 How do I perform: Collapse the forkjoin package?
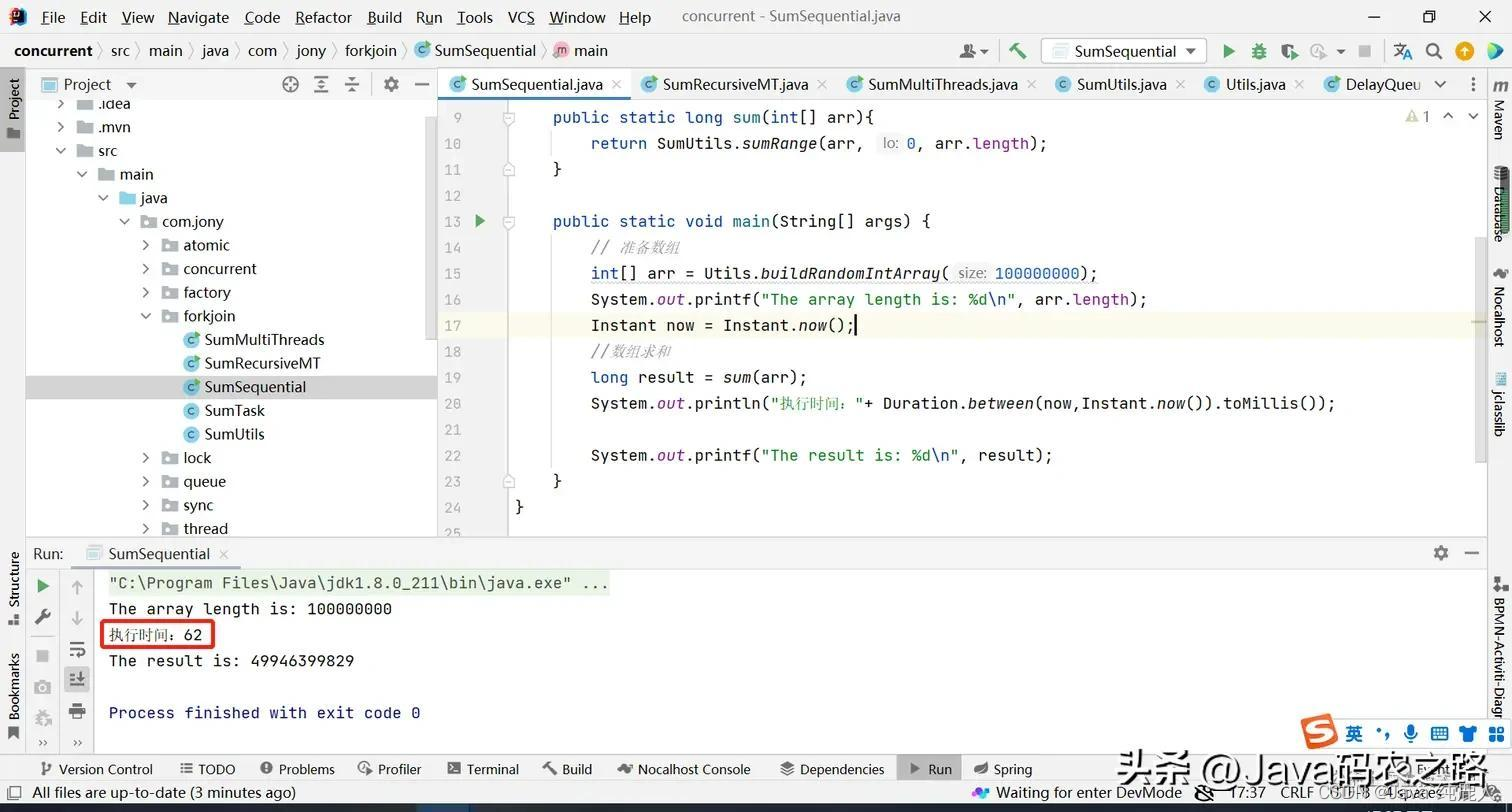[x=145, y=316]
